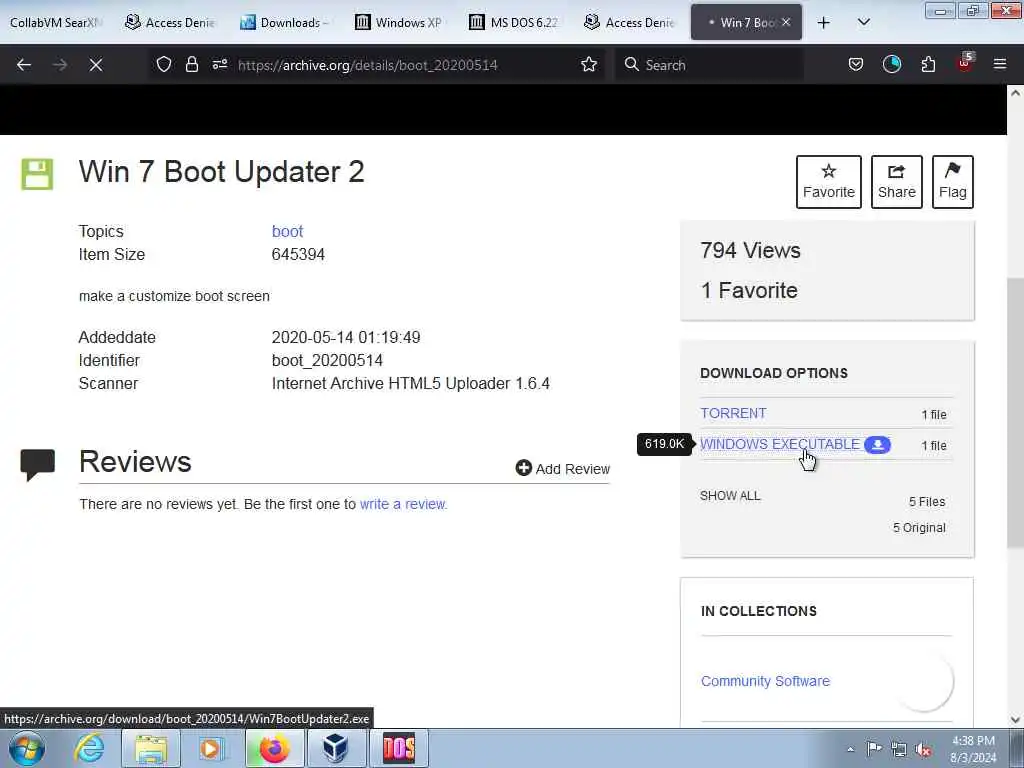Switch to MS DOS 6.22 tab
The height and width of the screenshot is (768, 1024).
pyautogui.click(x=516, y=23)
